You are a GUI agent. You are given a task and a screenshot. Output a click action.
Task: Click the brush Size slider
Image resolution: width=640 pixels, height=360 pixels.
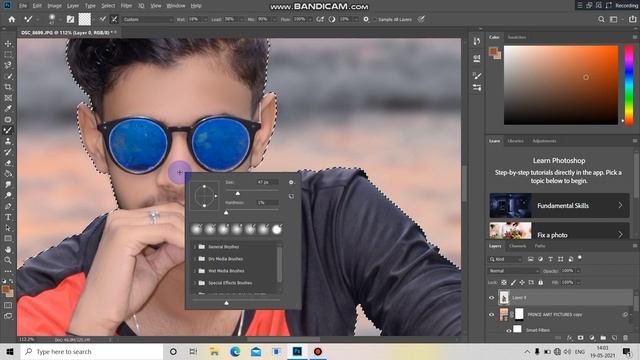tap(252, 191)
